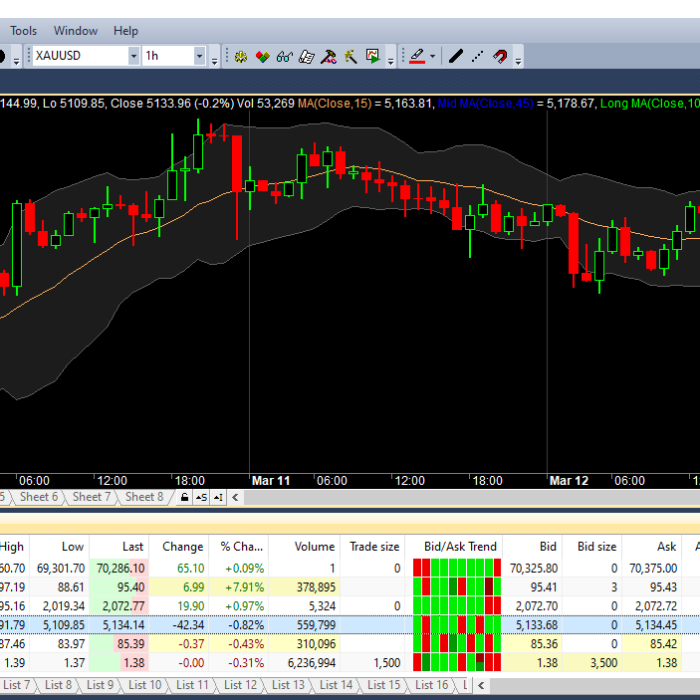The image size is (700, 700).
Task: Open the Tools menu
Action: pos(23,31)
